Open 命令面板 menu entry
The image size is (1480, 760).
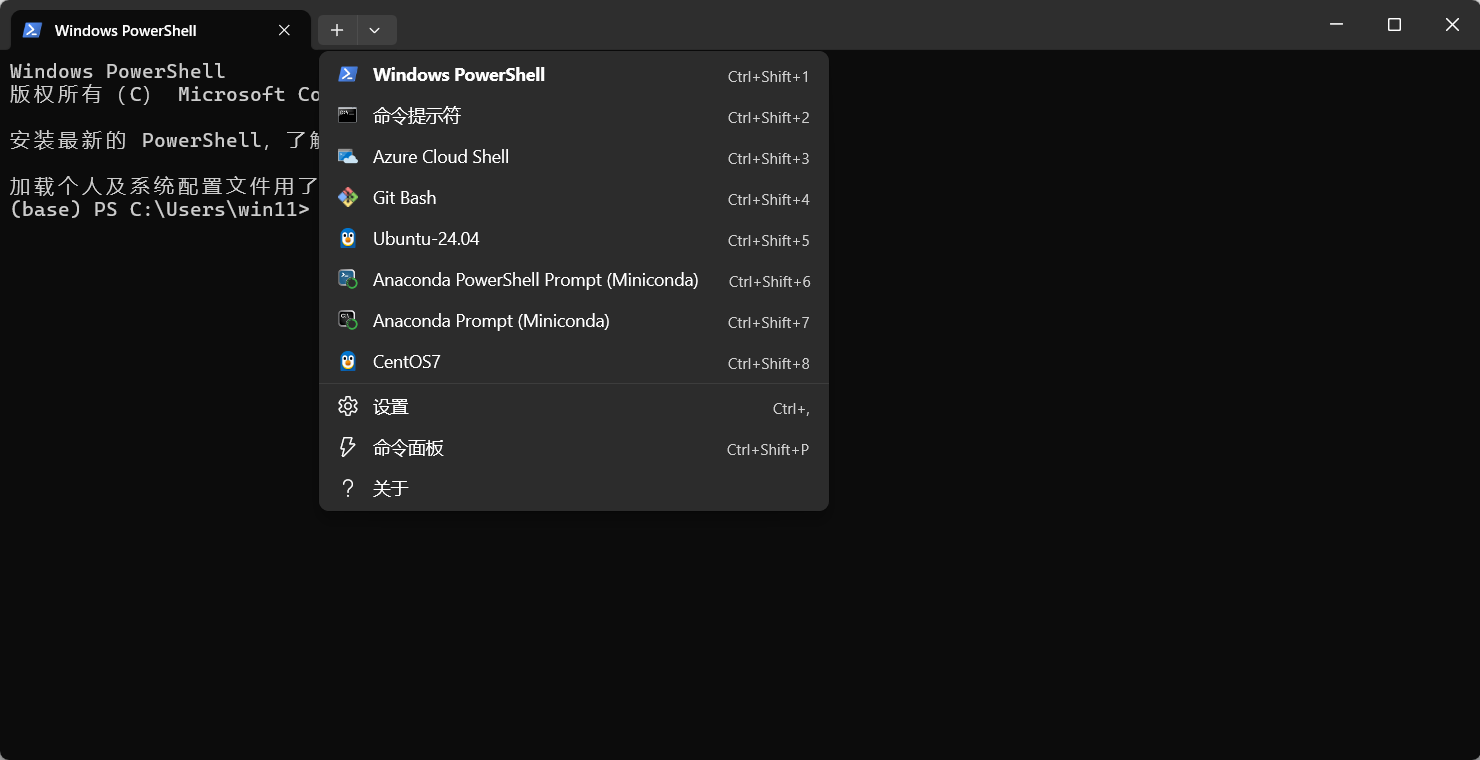tap(574, 448)
